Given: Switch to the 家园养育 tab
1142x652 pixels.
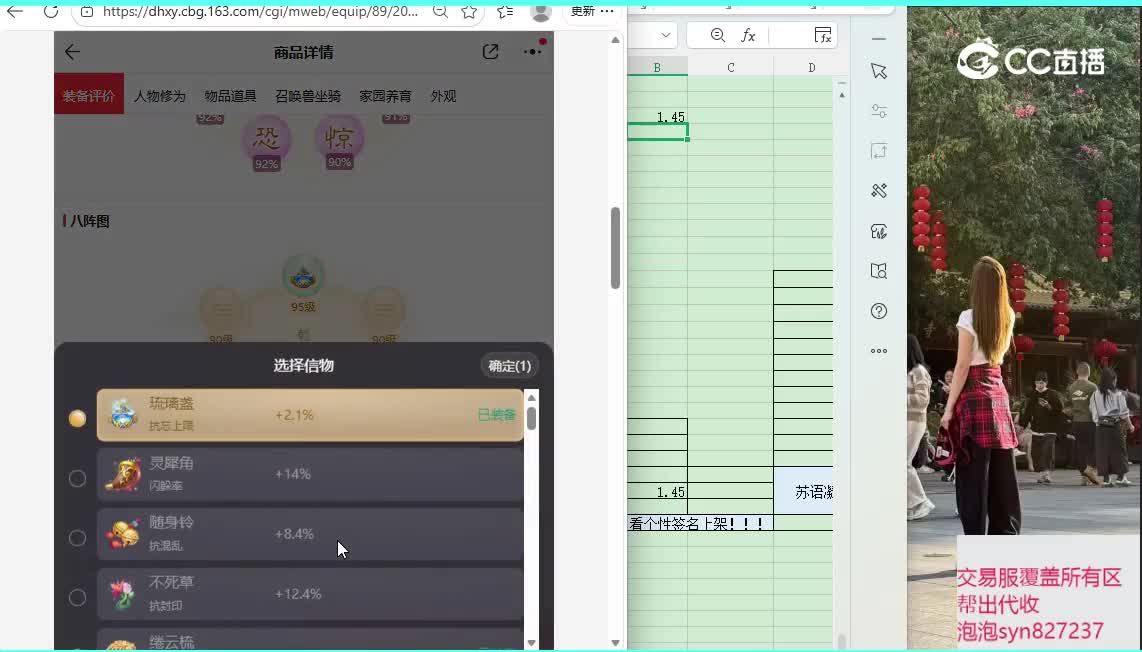Looking at the screenshot, I should click(x=385, y=96).
